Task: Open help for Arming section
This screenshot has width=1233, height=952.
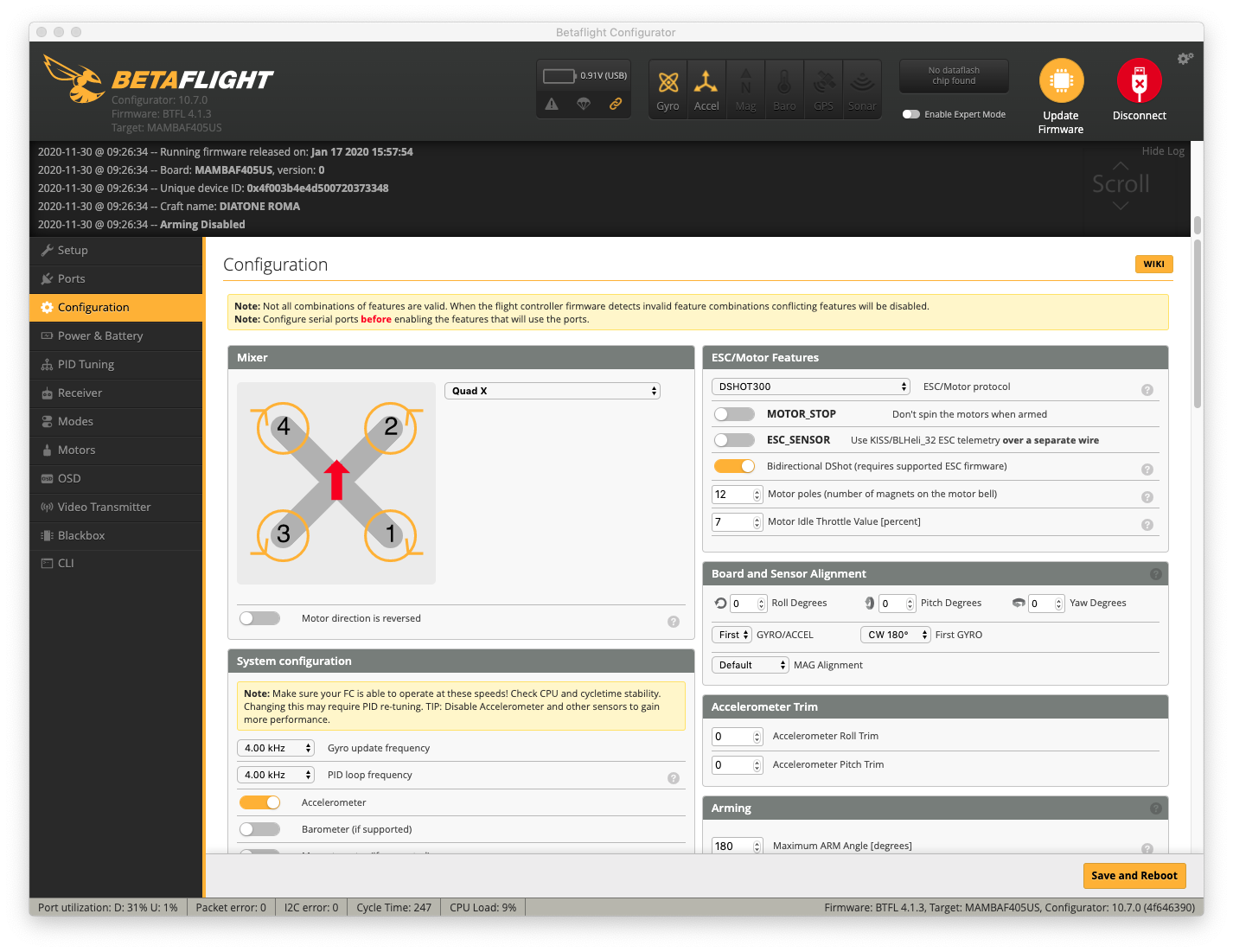Action: (1156, 808)
